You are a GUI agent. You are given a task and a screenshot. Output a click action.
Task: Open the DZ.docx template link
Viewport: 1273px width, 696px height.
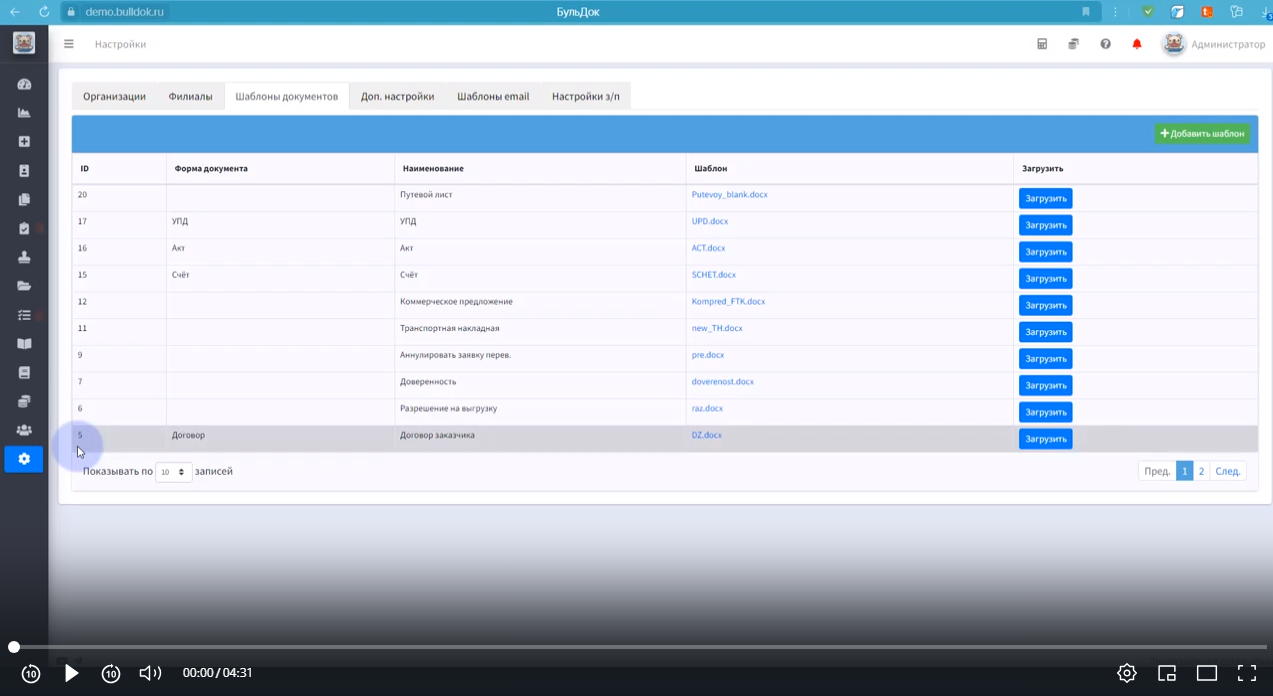(707, 435)
